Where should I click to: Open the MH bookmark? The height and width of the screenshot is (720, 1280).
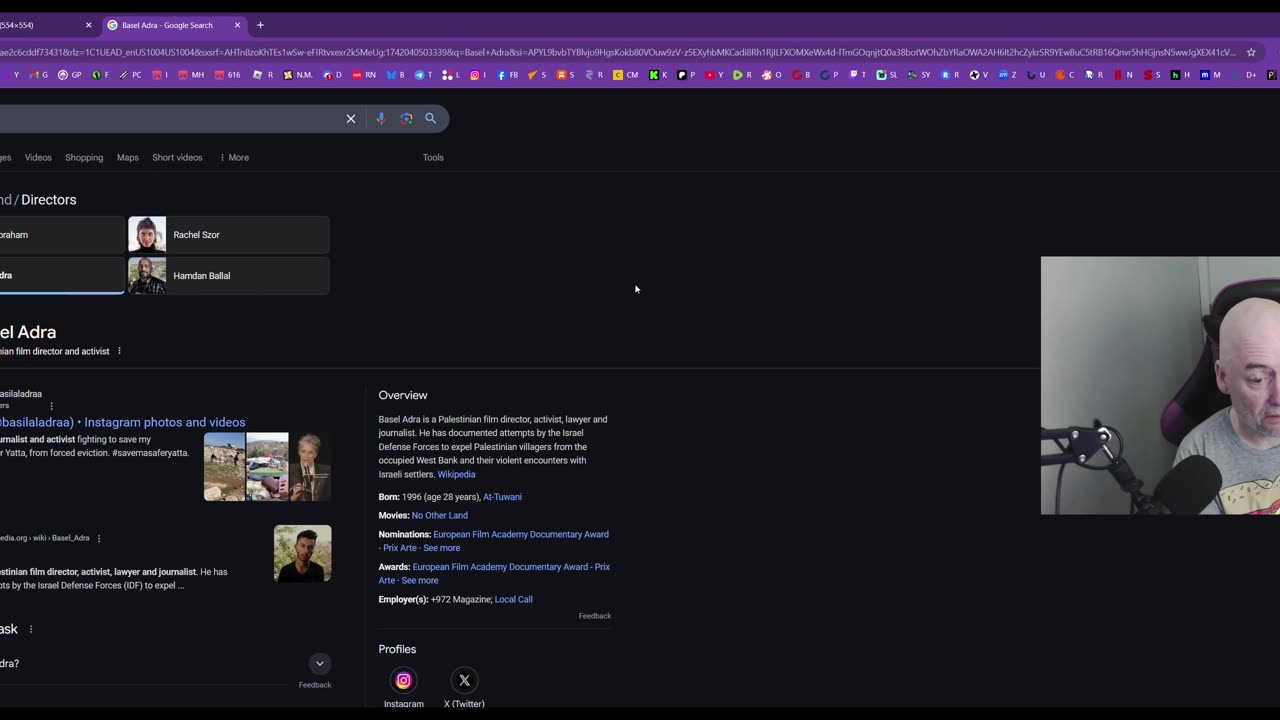click(x=191, y=74)
